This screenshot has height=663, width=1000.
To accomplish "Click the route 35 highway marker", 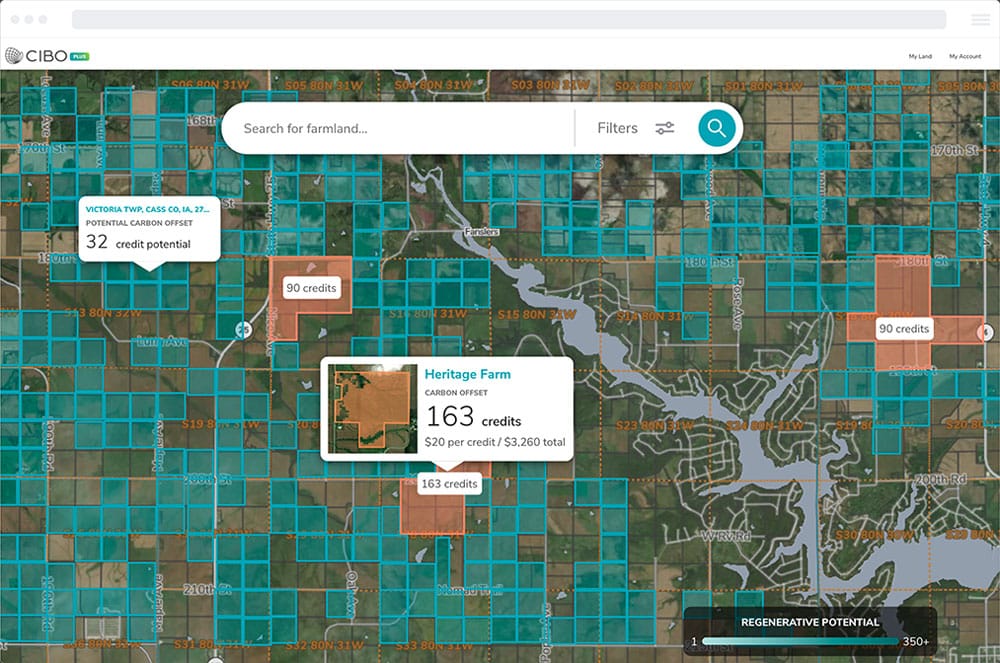I will 243,330.
